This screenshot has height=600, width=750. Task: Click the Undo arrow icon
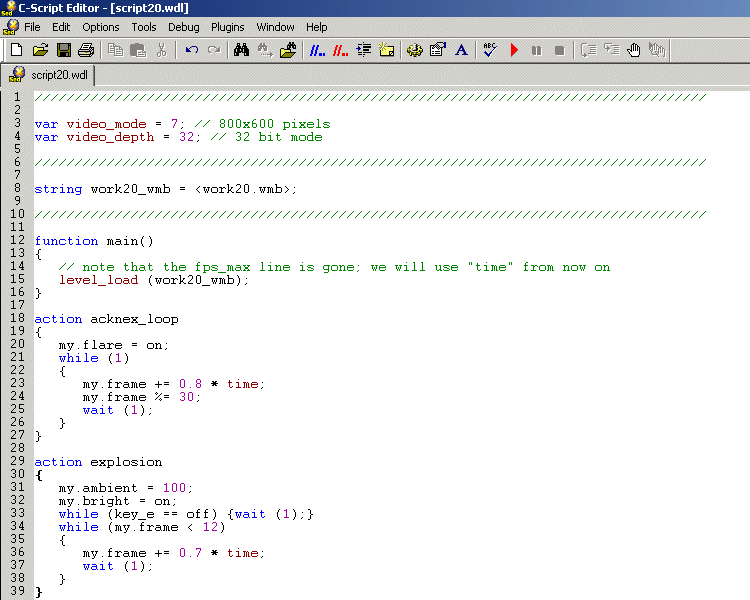[x=191, y=50]
